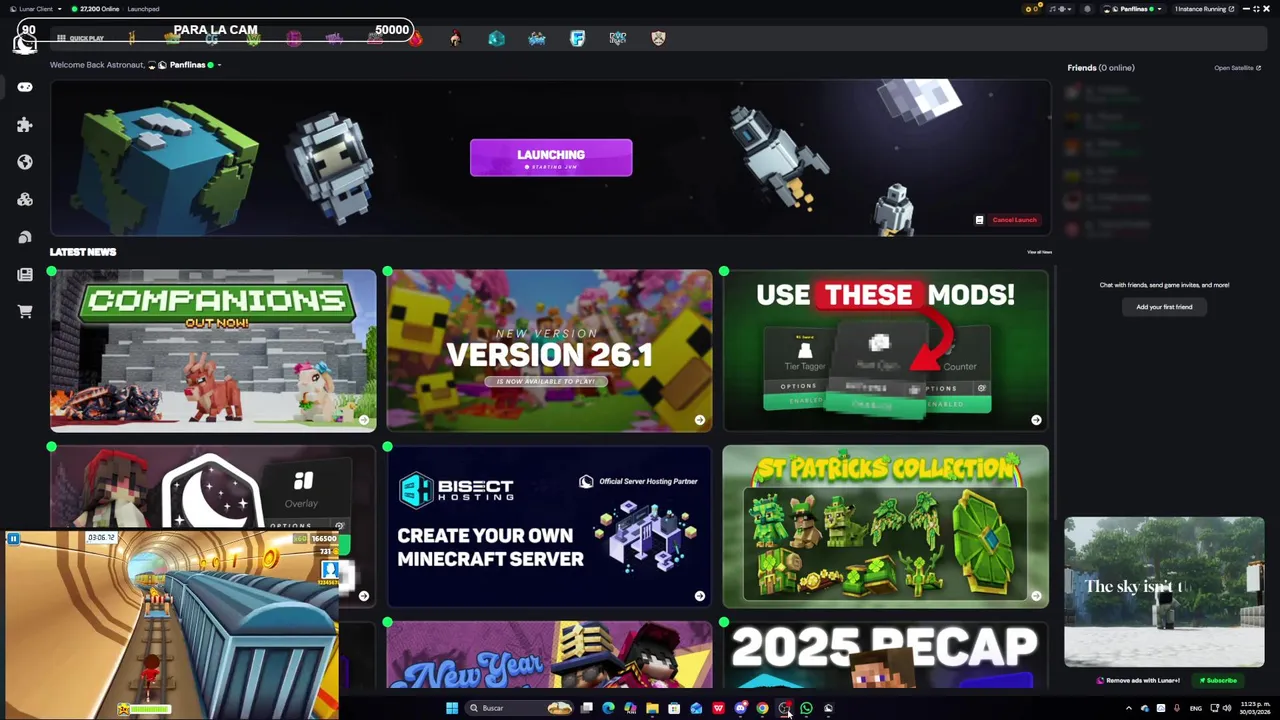Select the blue winged server icon
The image size is (1280, 720).
(x=537, y=38)
